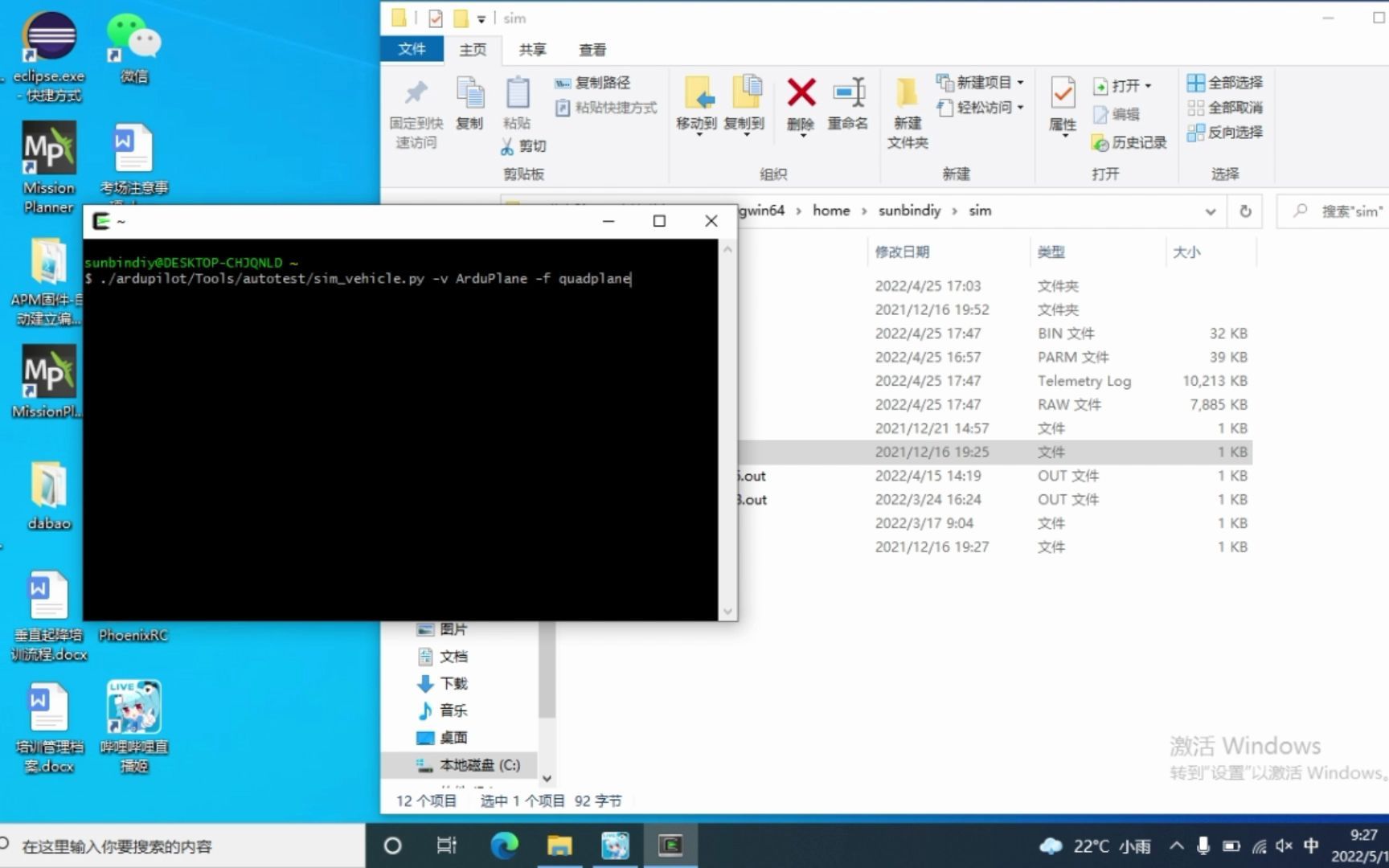The height and width of the screenshot is (868, 1389).
Task: Click the Task View taskbar icon
Action: 446,845
